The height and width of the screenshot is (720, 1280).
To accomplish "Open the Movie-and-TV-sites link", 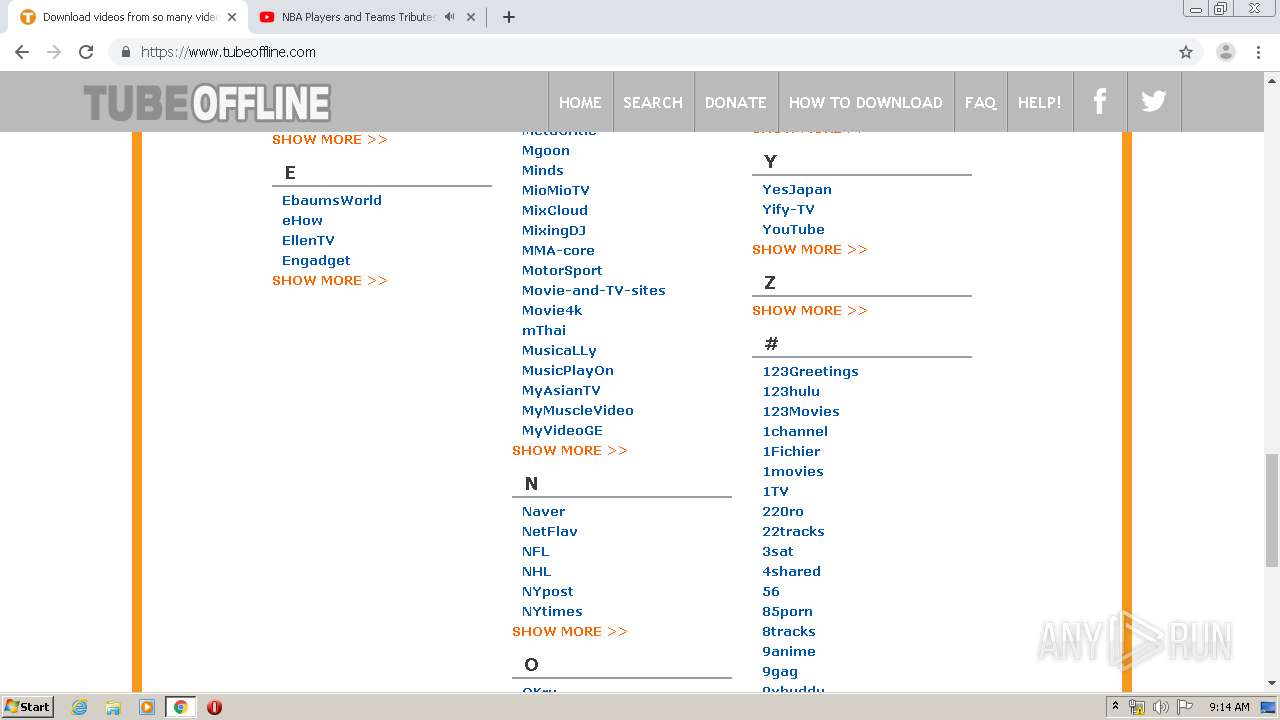I will [x=594, y=290].
